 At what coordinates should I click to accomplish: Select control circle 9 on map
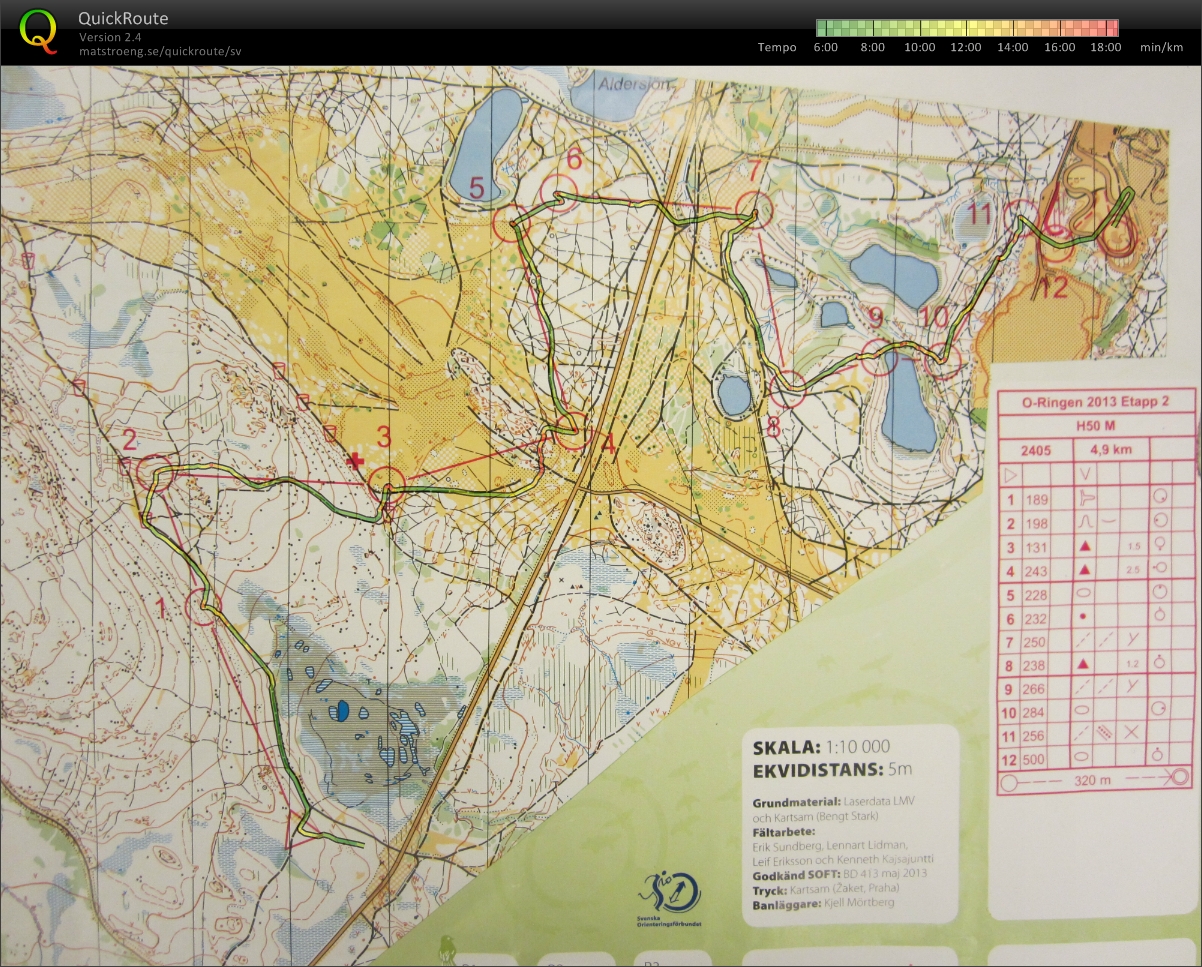coord(879,357)
